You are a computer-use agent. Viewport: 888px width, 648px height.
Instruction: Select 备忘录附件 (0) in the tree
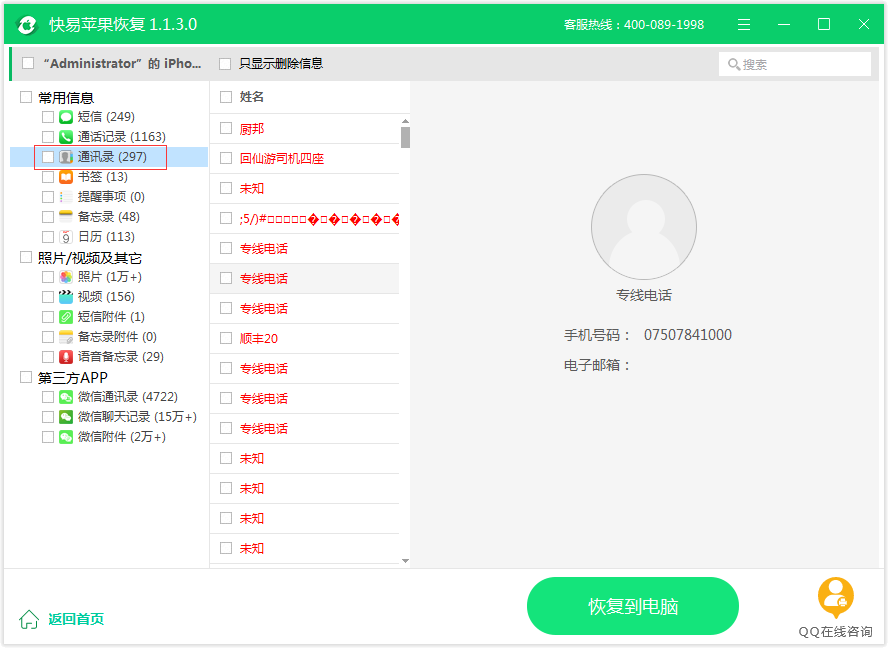(117, 337)
